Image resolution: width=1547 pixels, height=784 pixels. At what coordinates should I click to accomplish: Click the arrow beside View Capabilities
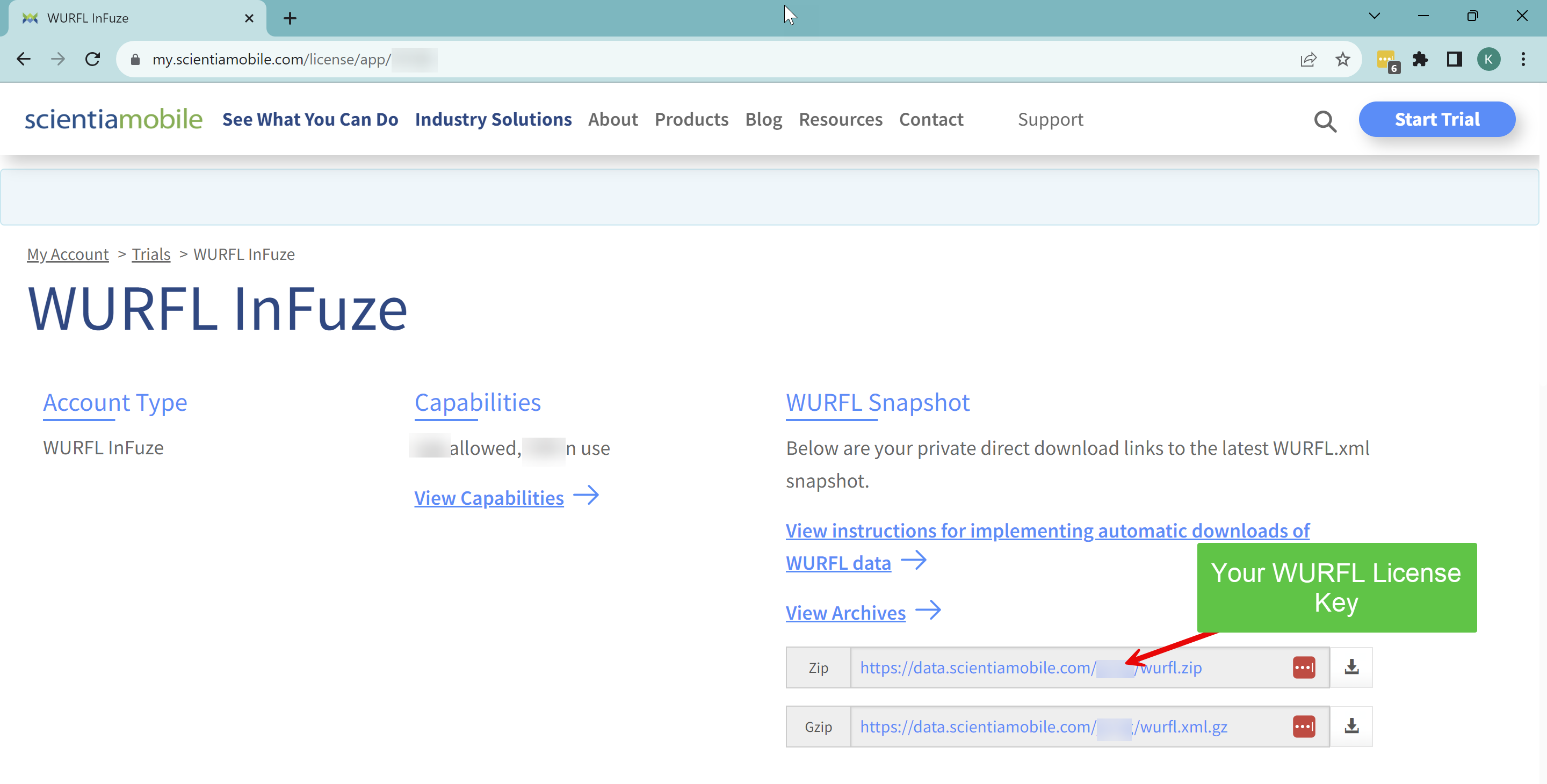[x=586, y=496]
